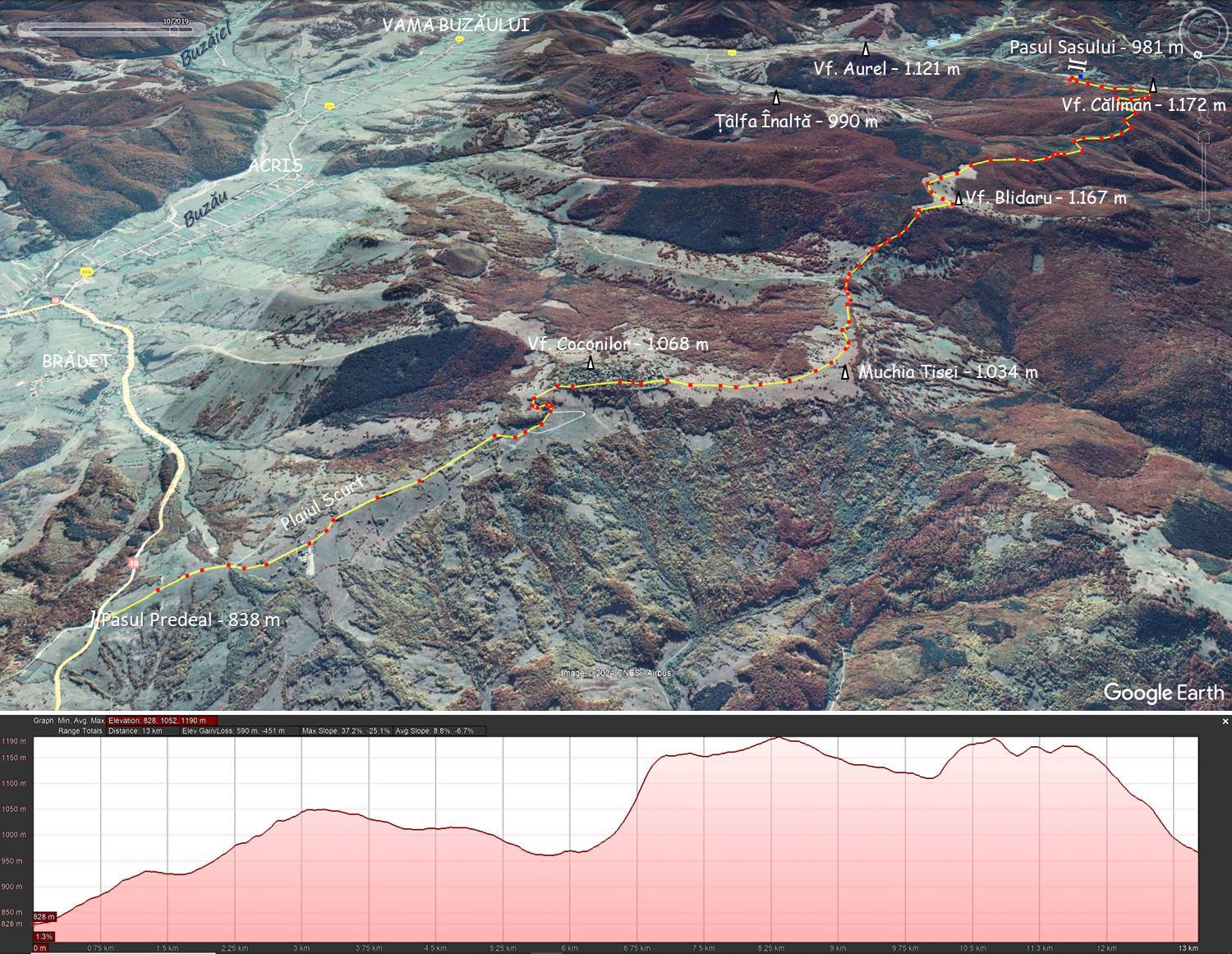The height and width of the screenshot is (954, 1232).
Task: Click the Distance: 13 km range total
Action: click(x=135, y=730)
